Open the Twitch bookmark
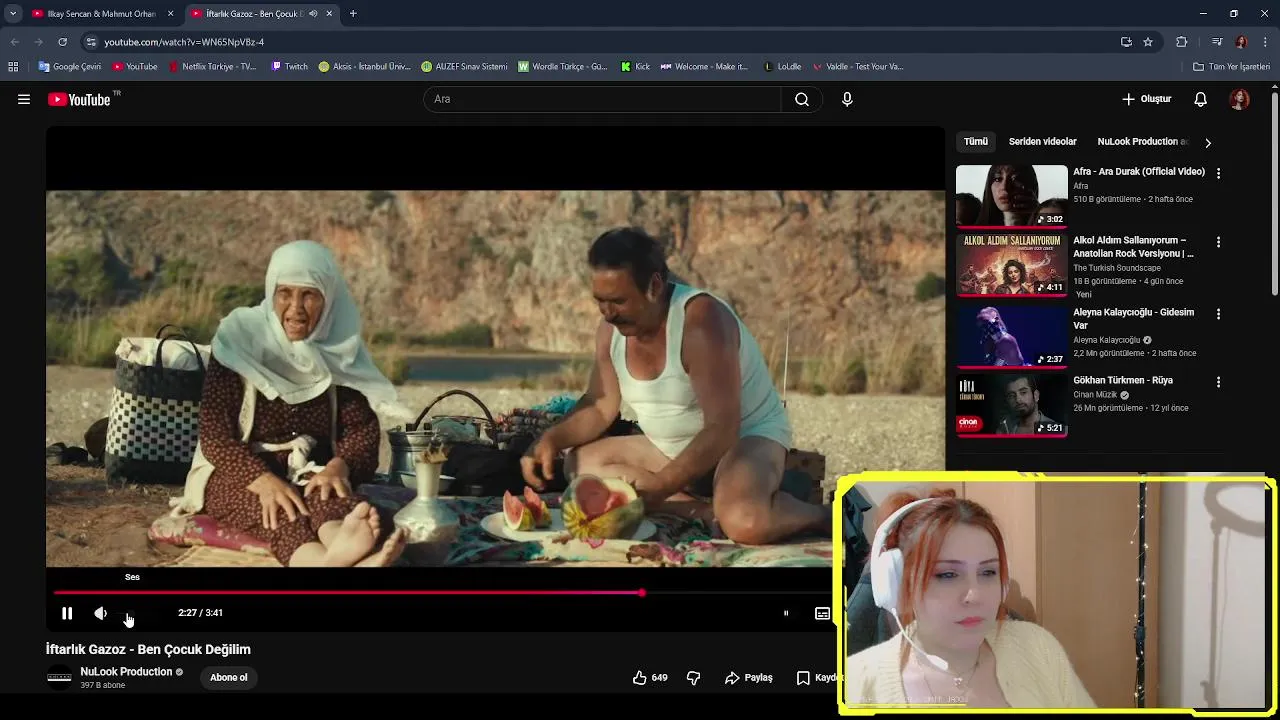 pos(290,67)
